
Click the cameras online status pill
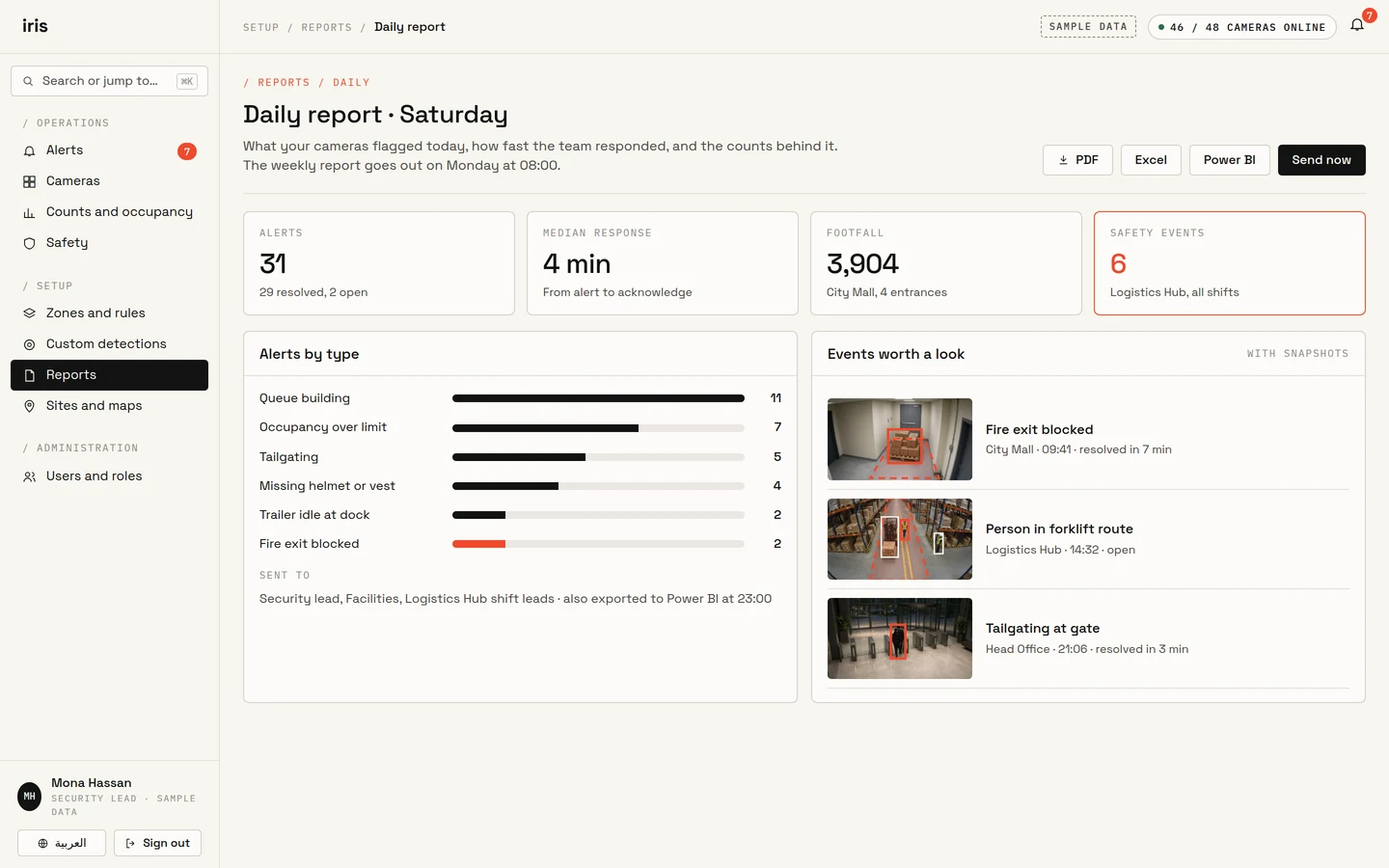(1241, 27)
